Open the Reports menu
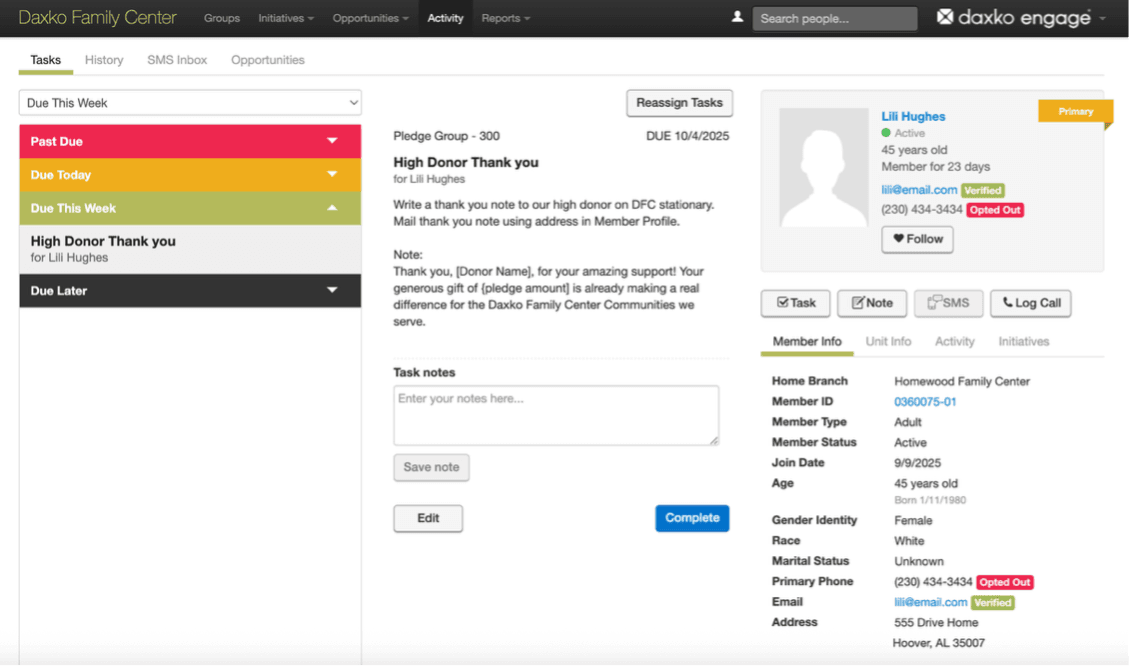Screen dimensions: 1133x669 [505, 17]
